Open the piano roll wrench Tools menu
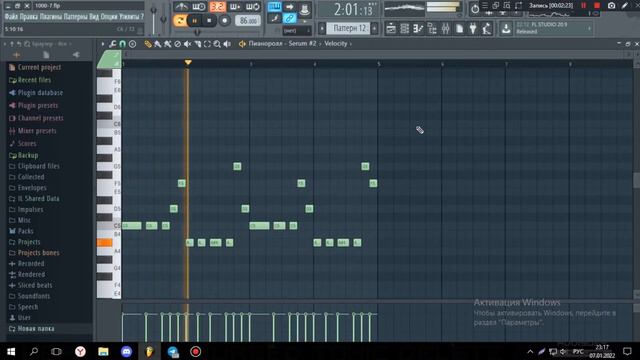Screen dimensions: 640x360 (112, 44)
